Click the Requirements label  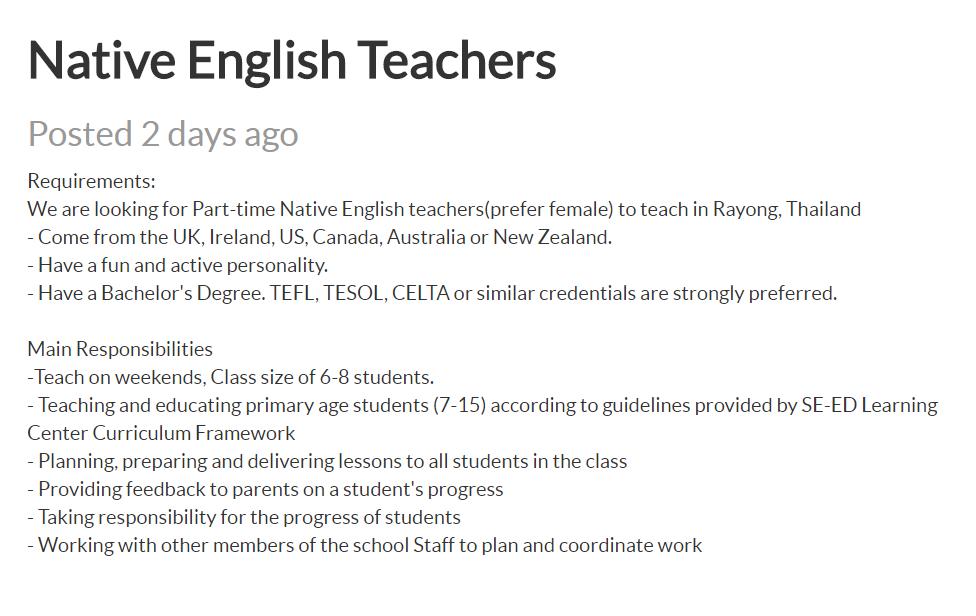[92, 181]
